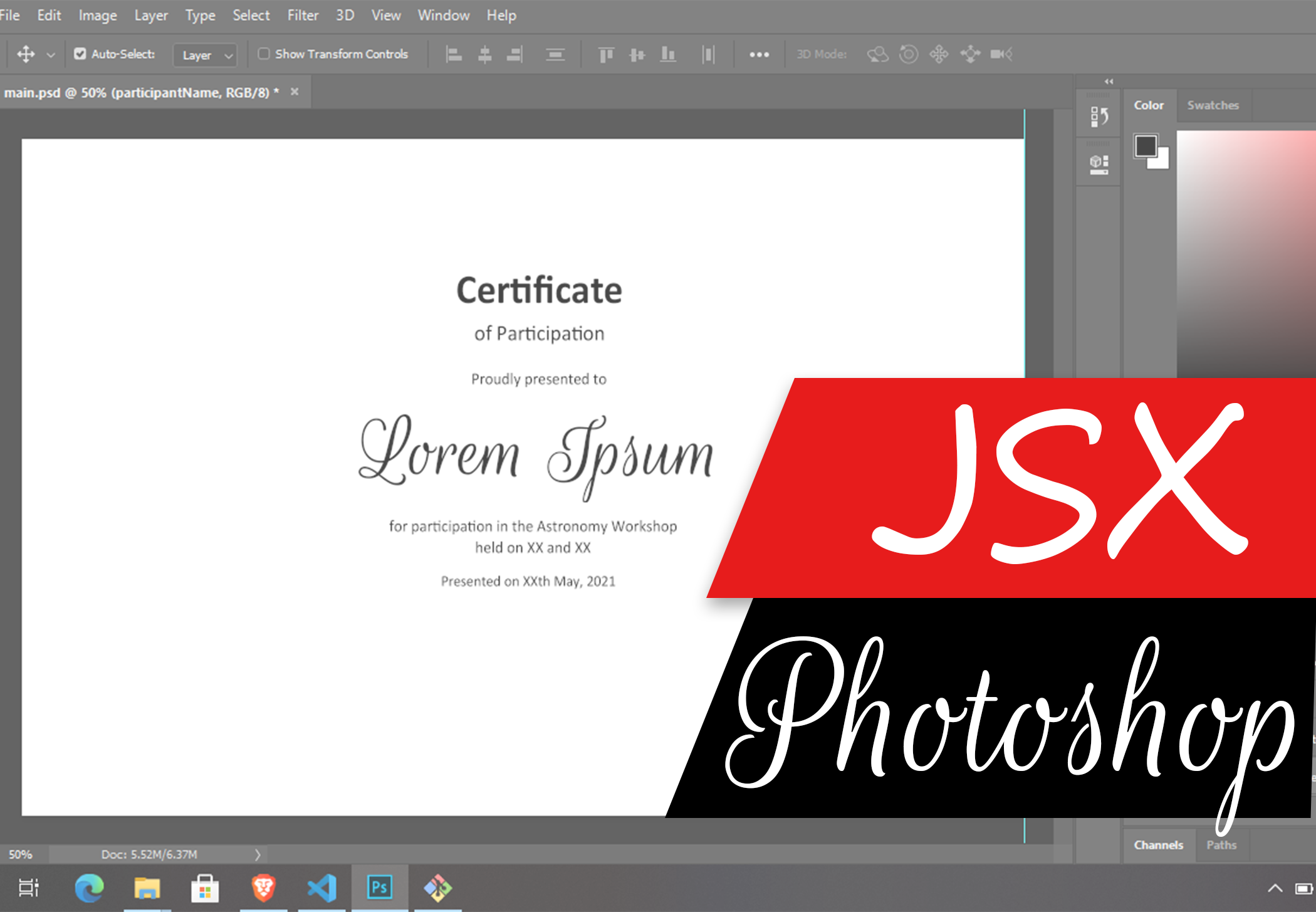The width and height of the screenshot is (1316, 912).
Task: Open the Type menu
Action: click(200, 15)
